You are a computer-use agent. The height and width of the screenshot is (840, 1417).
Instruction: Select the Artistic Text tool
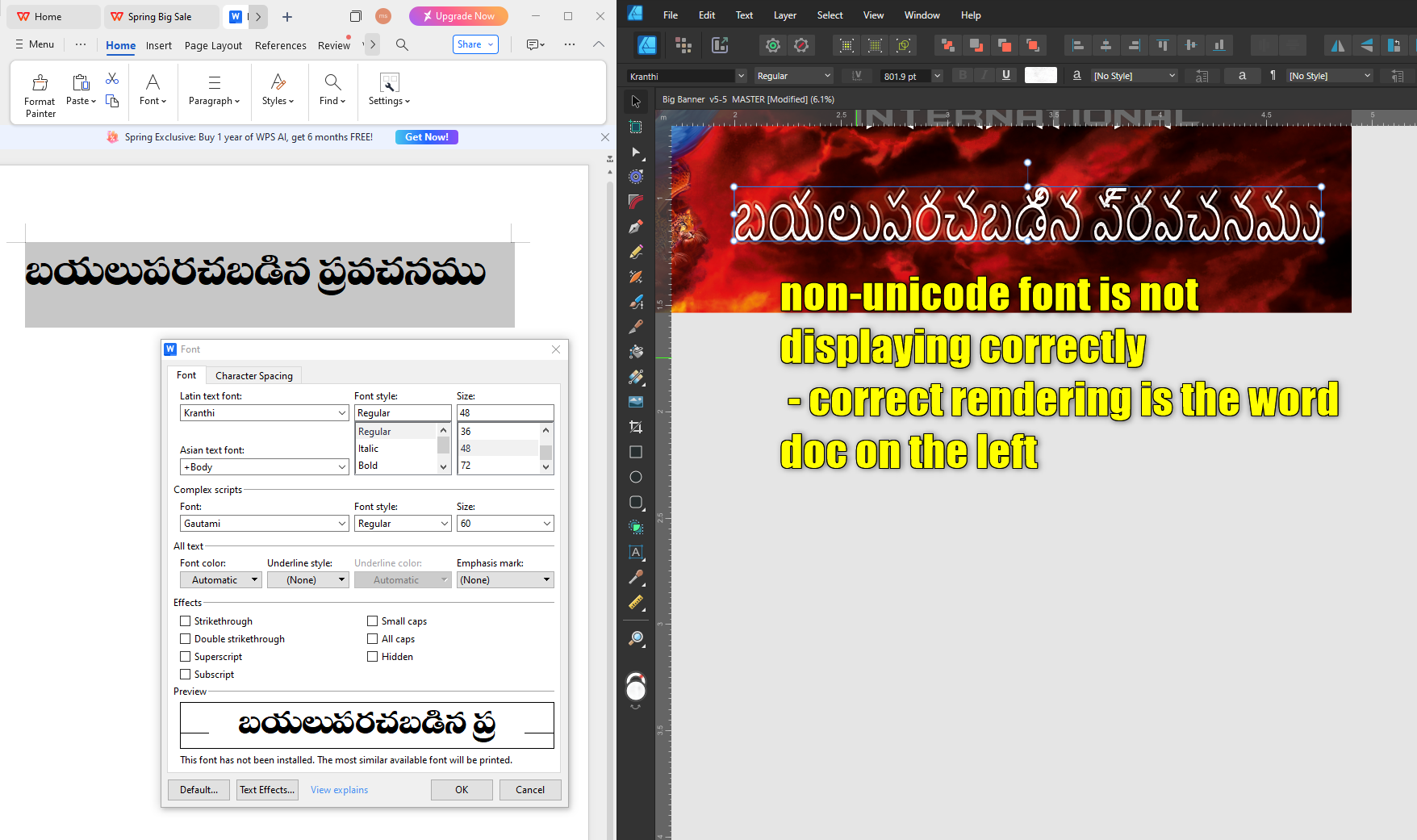click(636, 552)
